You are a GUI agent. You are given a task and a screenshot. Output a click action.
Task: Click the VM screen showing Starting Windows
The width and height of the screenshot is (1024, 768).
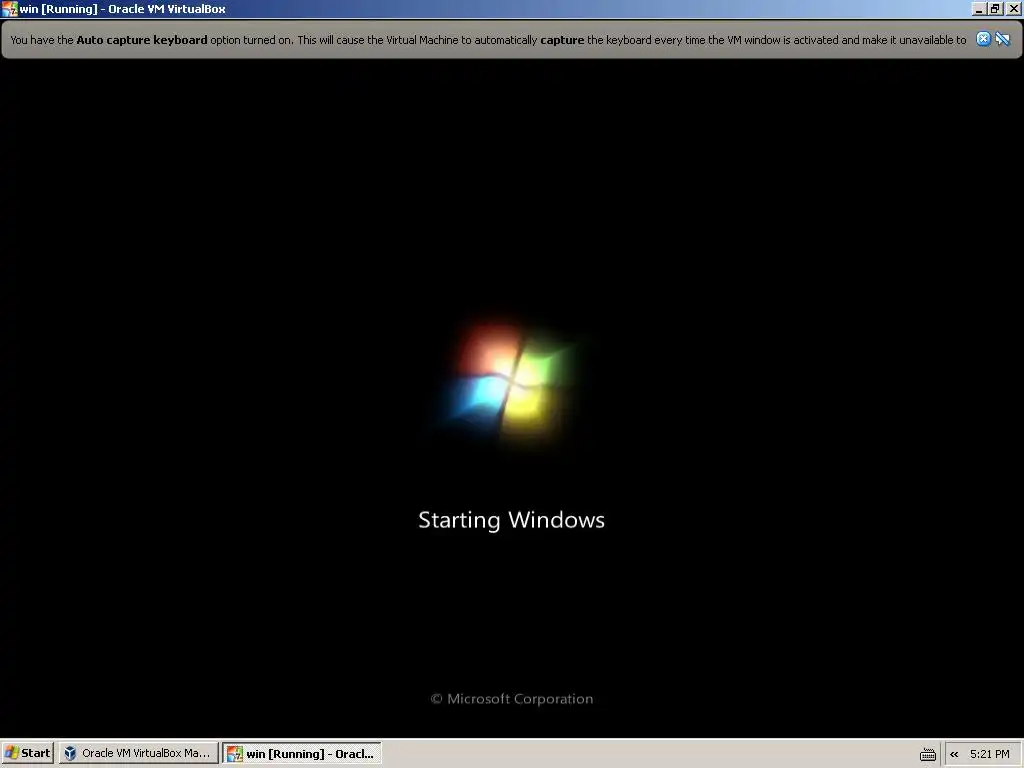point(512,398)
